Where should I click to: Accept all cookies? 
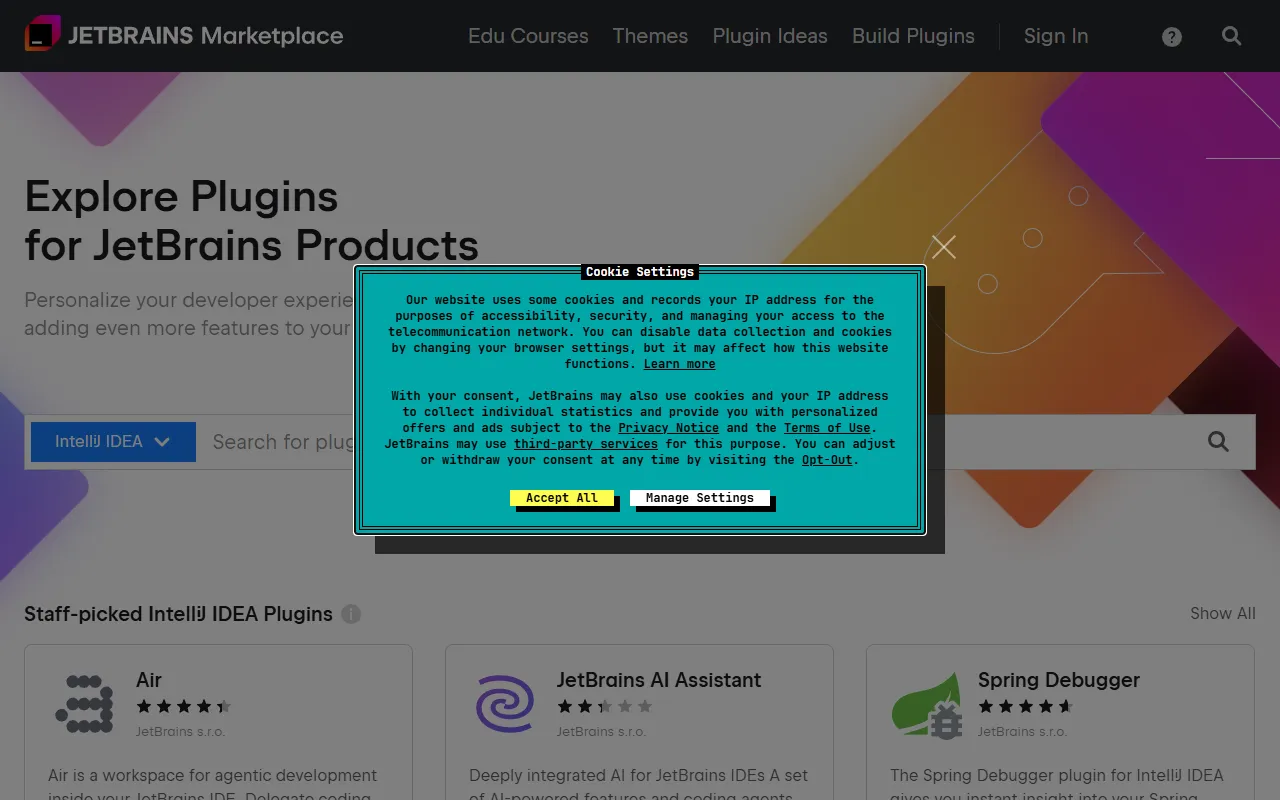pyautogui.click(x=562, y=498)
